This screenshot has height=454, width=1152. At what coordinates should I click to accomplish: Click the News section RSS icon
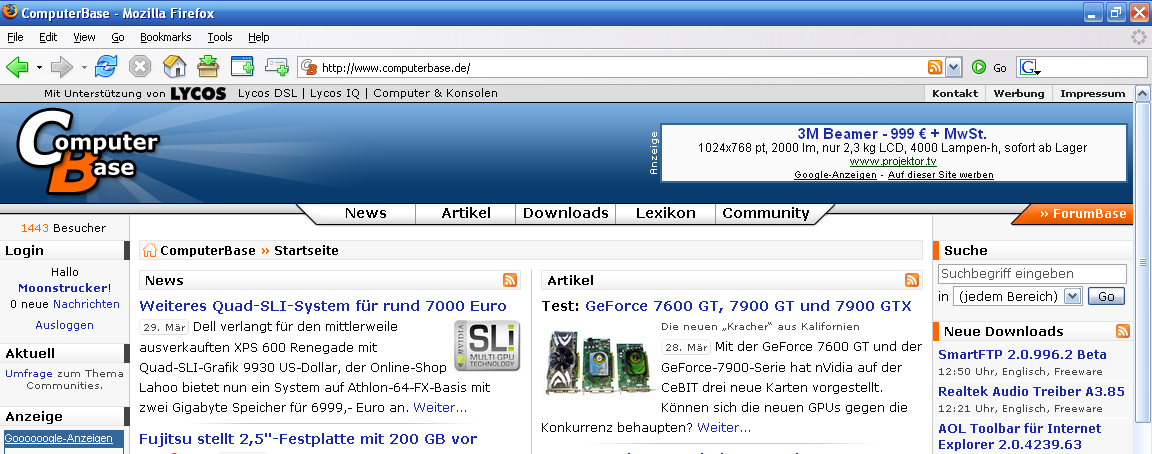pyautogui.click(x=510, y=280)
